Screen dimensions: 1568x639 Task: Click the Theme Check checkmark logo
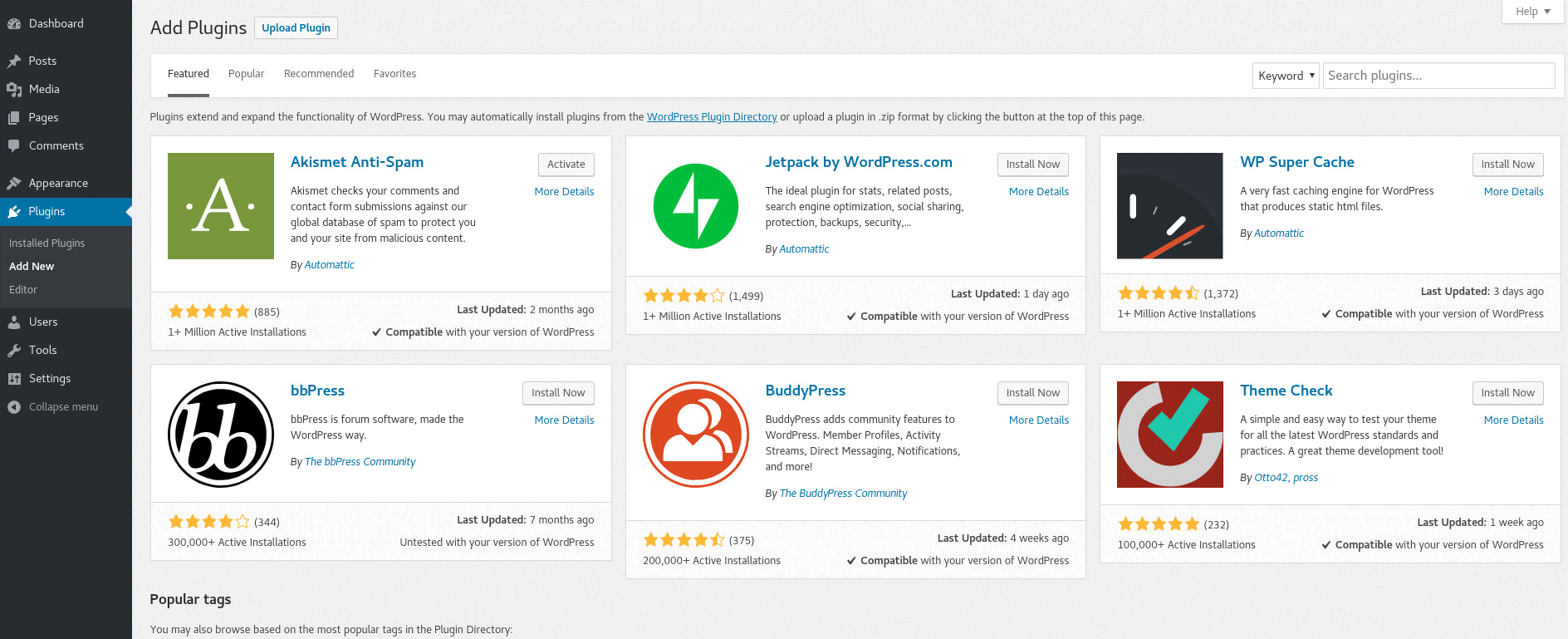tap(1170, 435)
